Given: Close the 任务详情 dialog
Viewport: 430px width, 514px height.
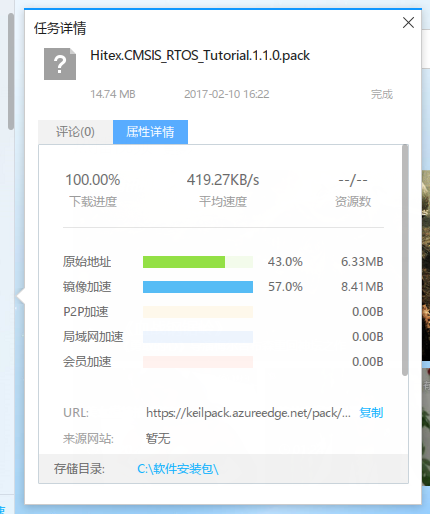Looking at the screenshot, I should 408,23.
